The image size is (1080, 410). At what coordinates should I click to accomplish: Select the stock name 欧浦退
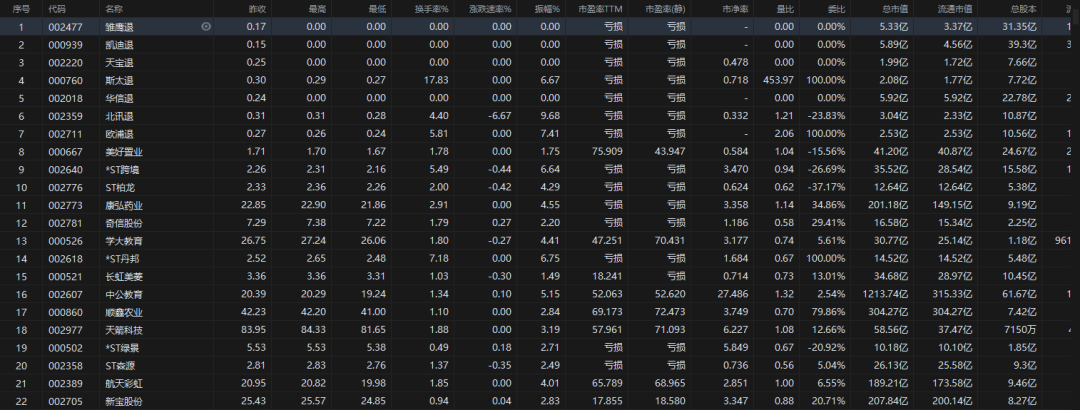pos(119,134)
